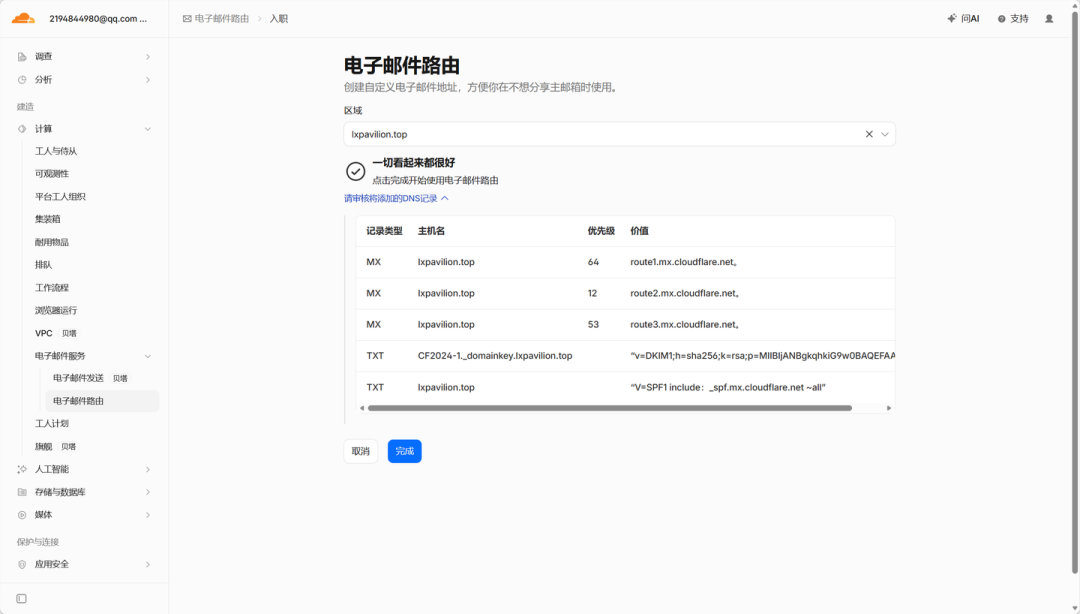The image size is (1080, 614).
Task: Open 耐用物品 menu item
Action: pyautogui.click(x=52, y=242)
